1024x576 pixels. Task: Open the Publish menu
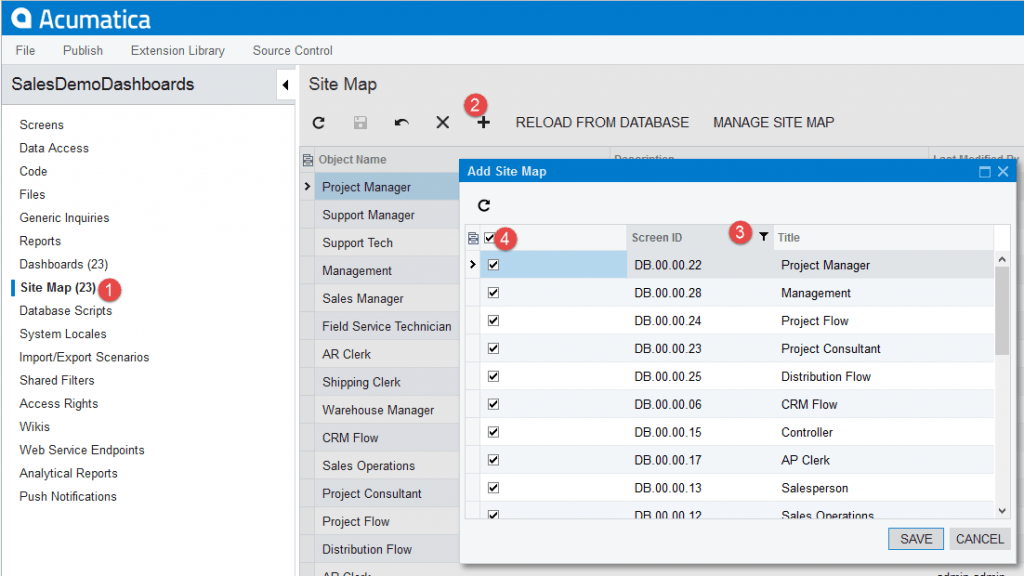83,50
